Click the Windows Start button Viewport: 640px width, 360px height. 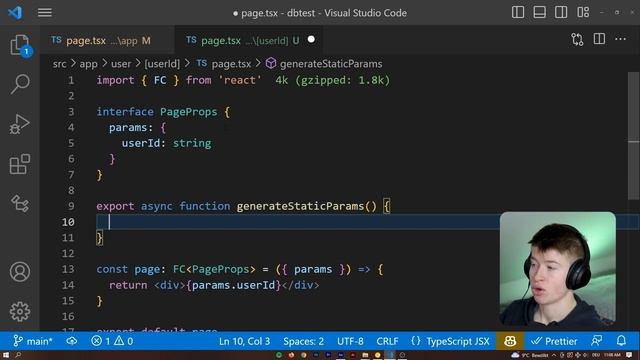(x=6, y=355)
